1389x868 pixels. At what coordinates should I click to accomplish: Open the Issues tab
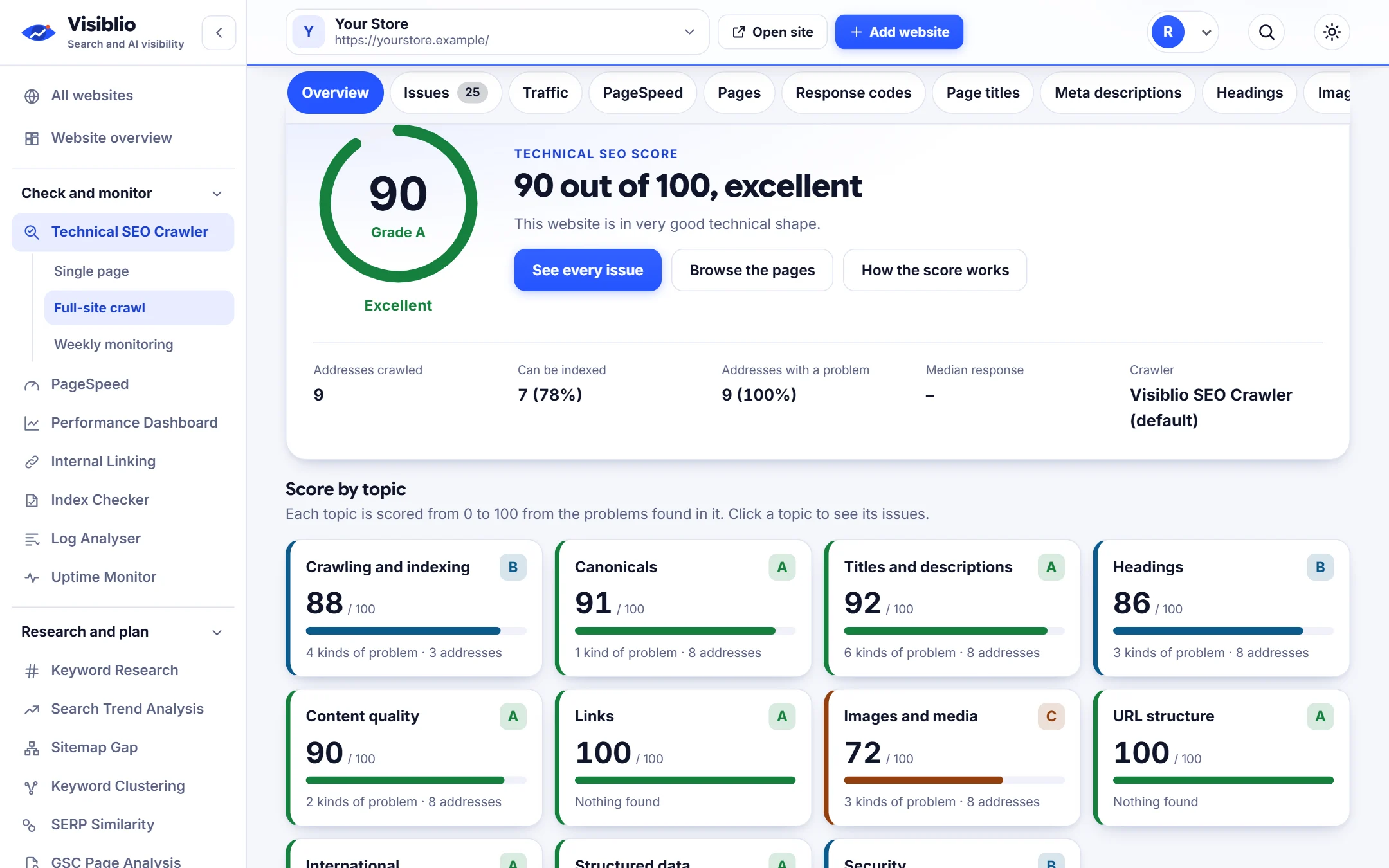tap(445, 93)
